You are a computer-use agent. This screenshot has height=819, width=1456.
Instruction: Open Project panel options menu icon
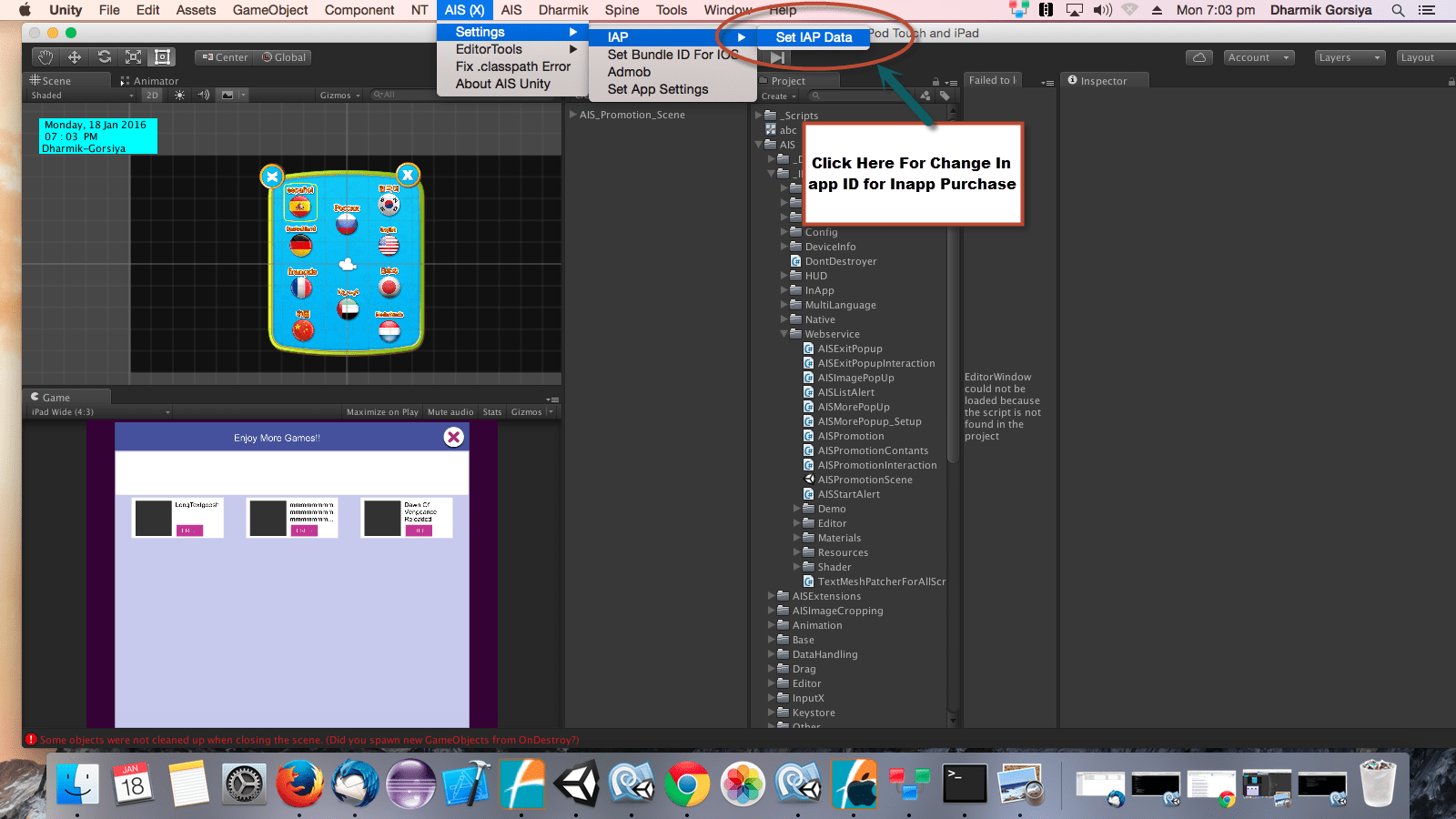(951, 82)
